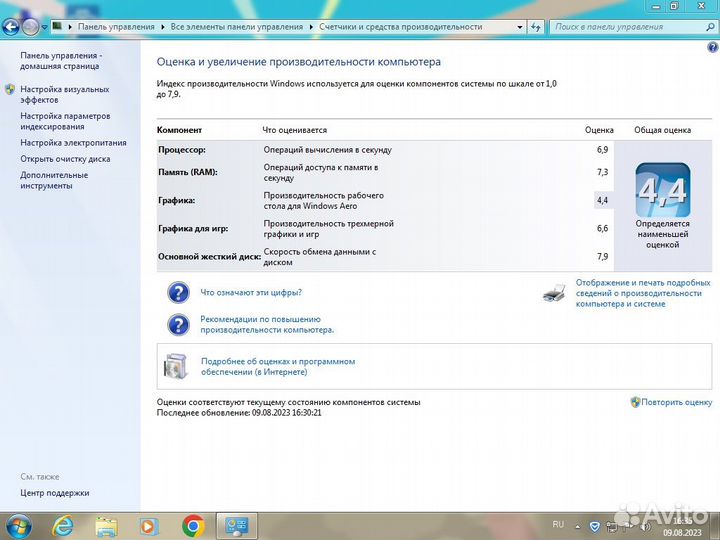
Task: Select the 'Память (RAM):' row label
Action: (x=188, y=172)
